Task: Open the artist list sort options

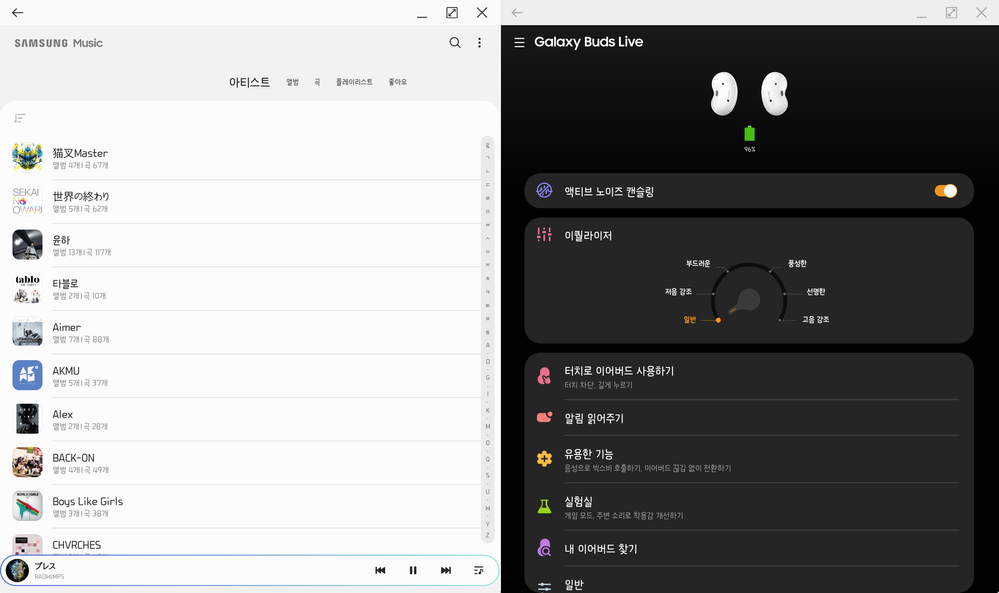Action: (20, 118)
